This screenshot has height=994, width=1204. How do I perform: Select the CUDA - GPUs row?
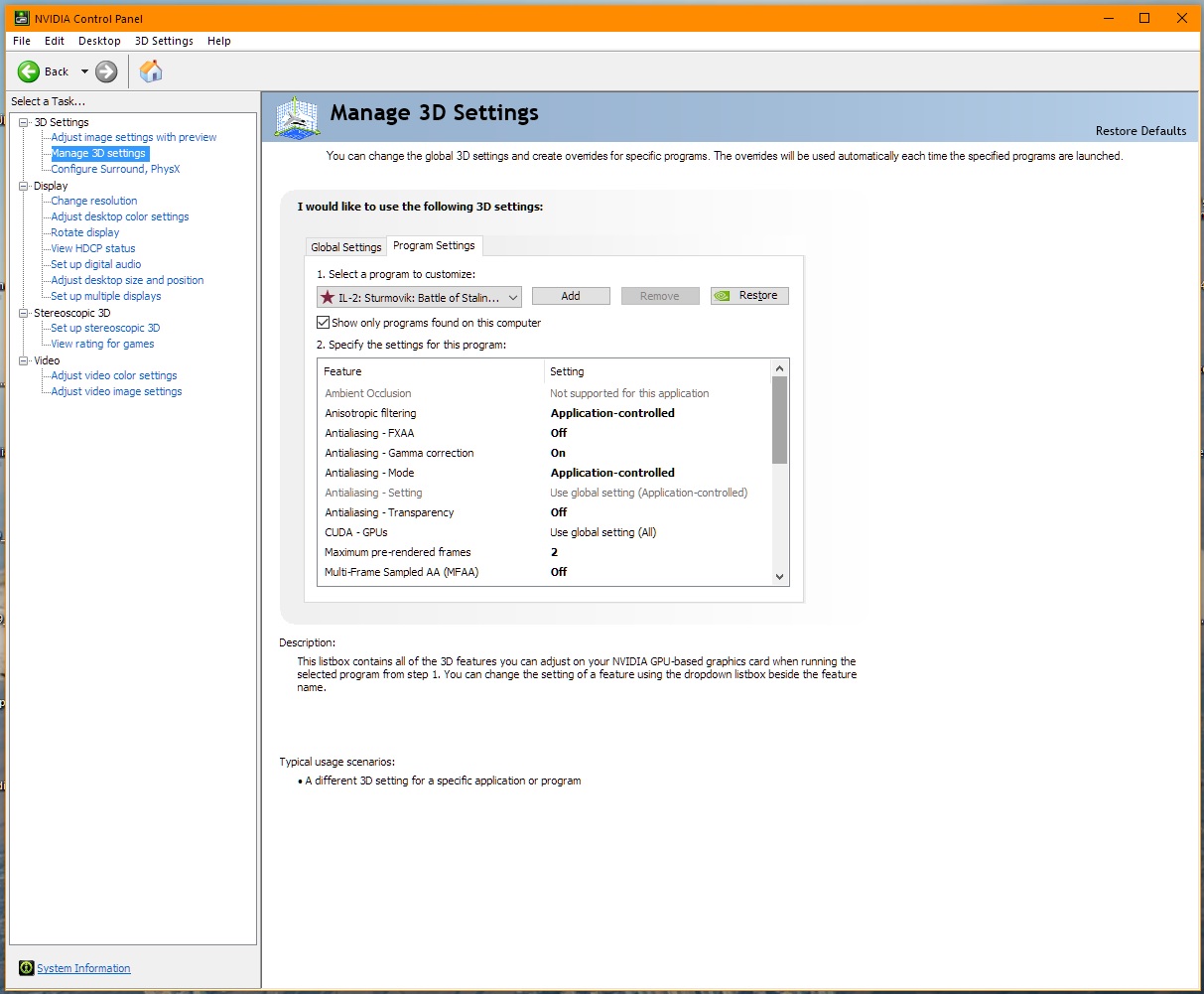coord(544,532)
